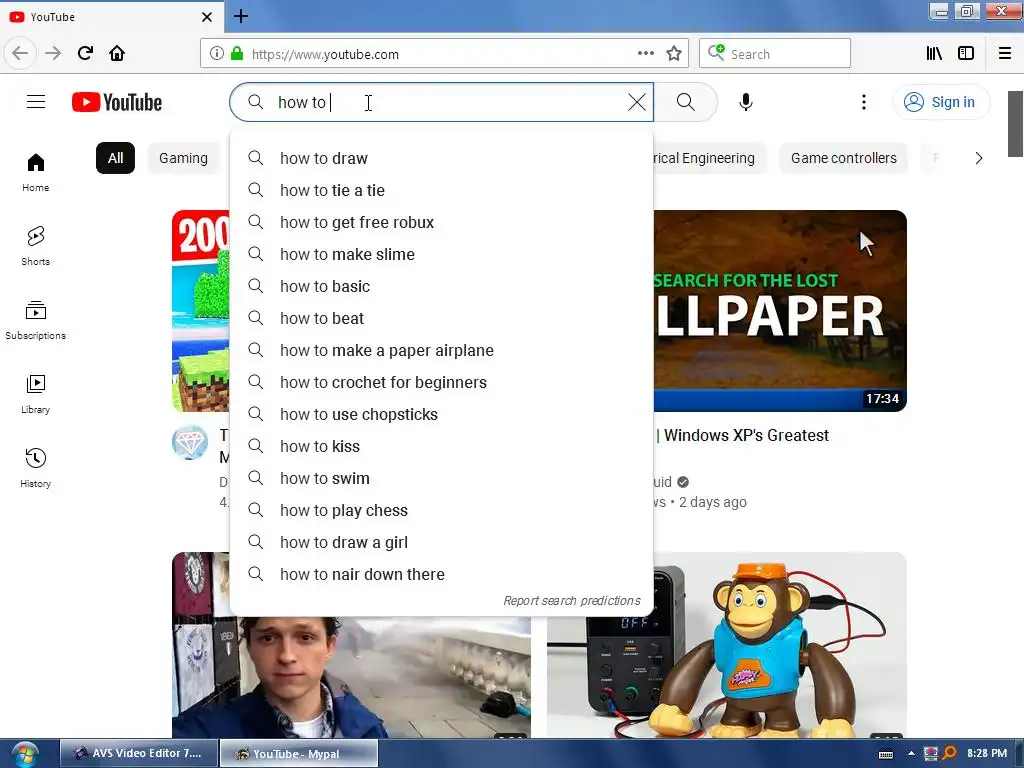
Task: Choose suggestion 'how to draw'
Action: (441, 158)
